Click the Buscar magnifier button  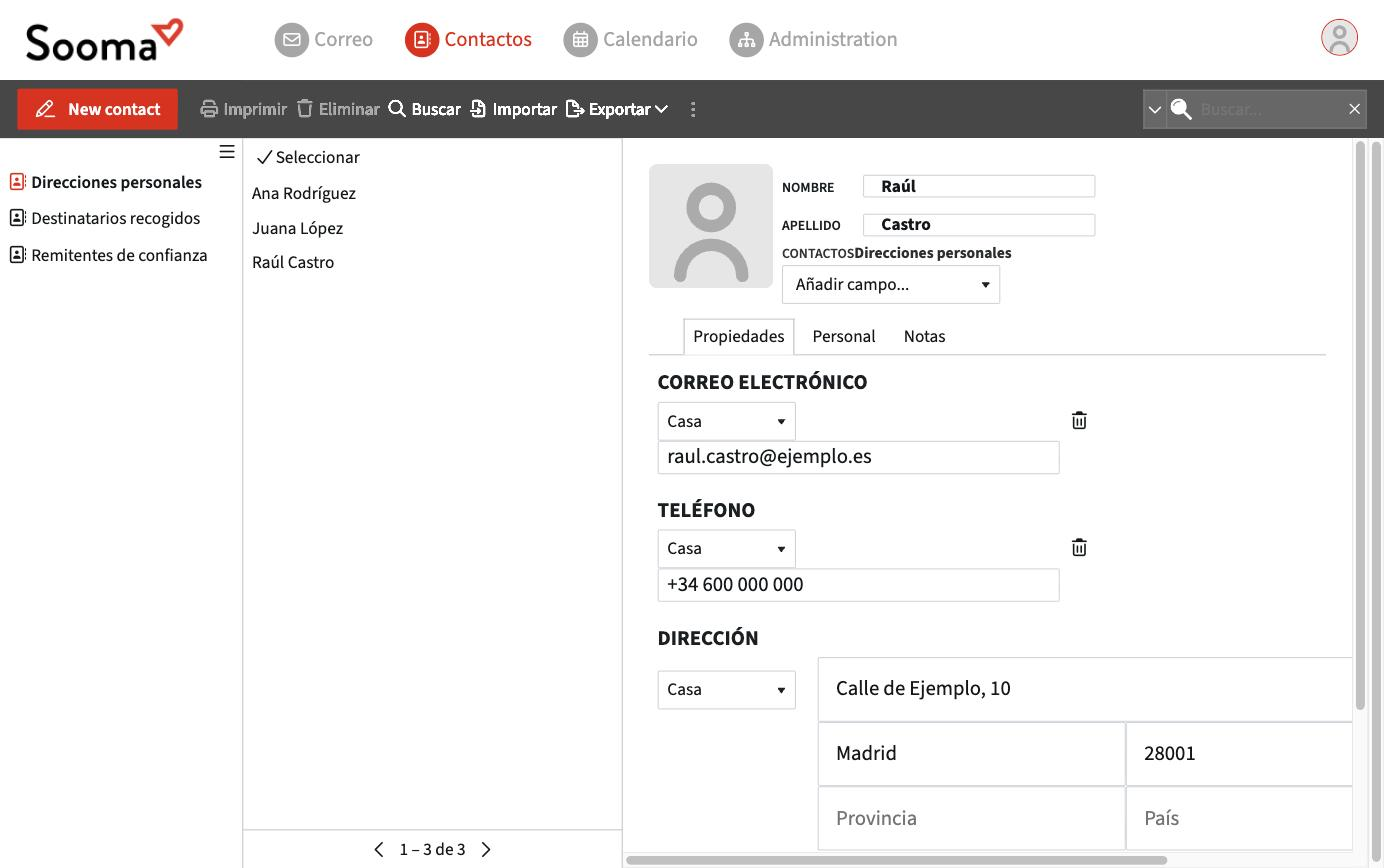click(x=424, y=109)
